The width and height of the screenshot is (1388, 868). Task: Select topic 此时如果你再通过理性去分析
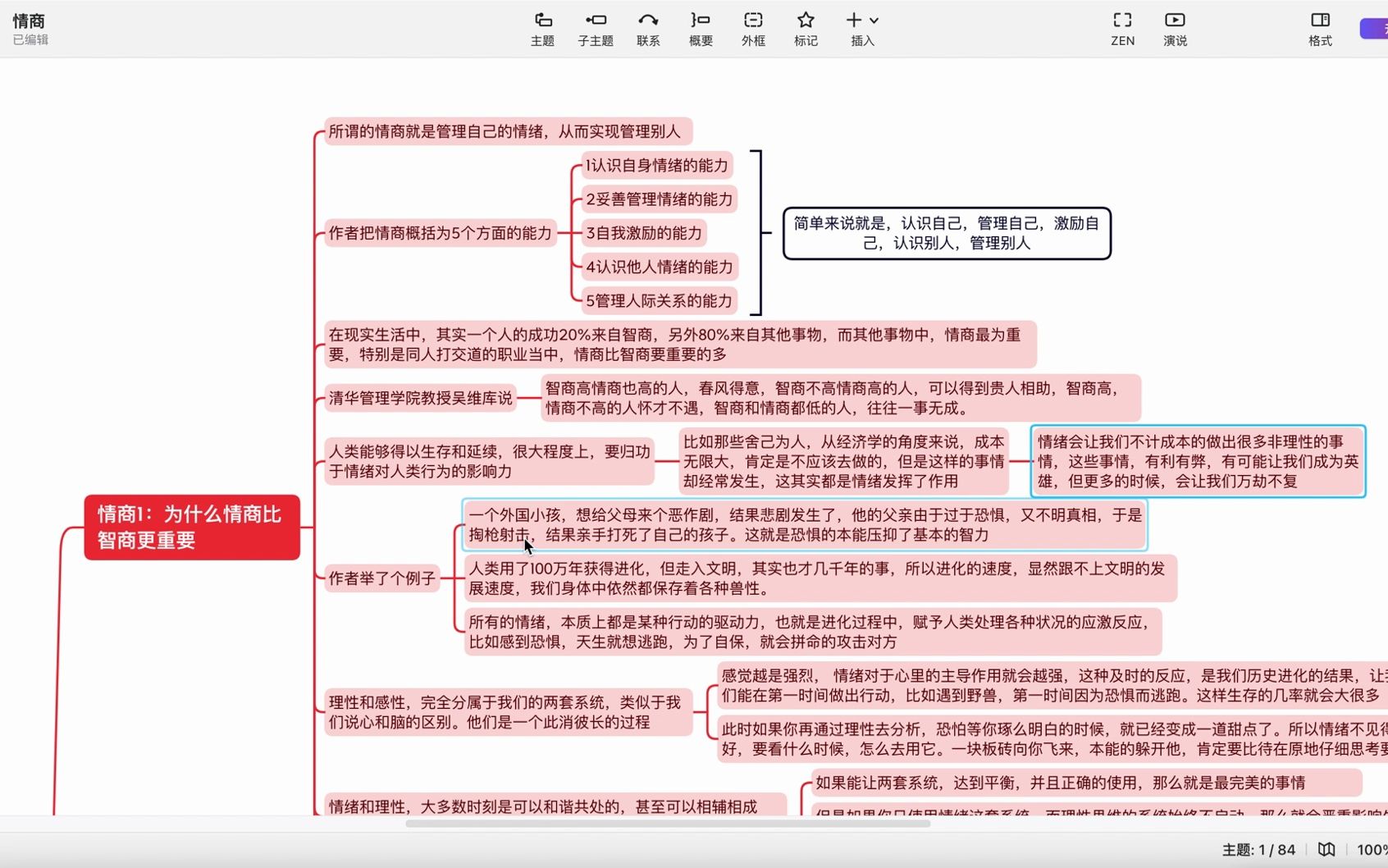(x=1052, y=739)
